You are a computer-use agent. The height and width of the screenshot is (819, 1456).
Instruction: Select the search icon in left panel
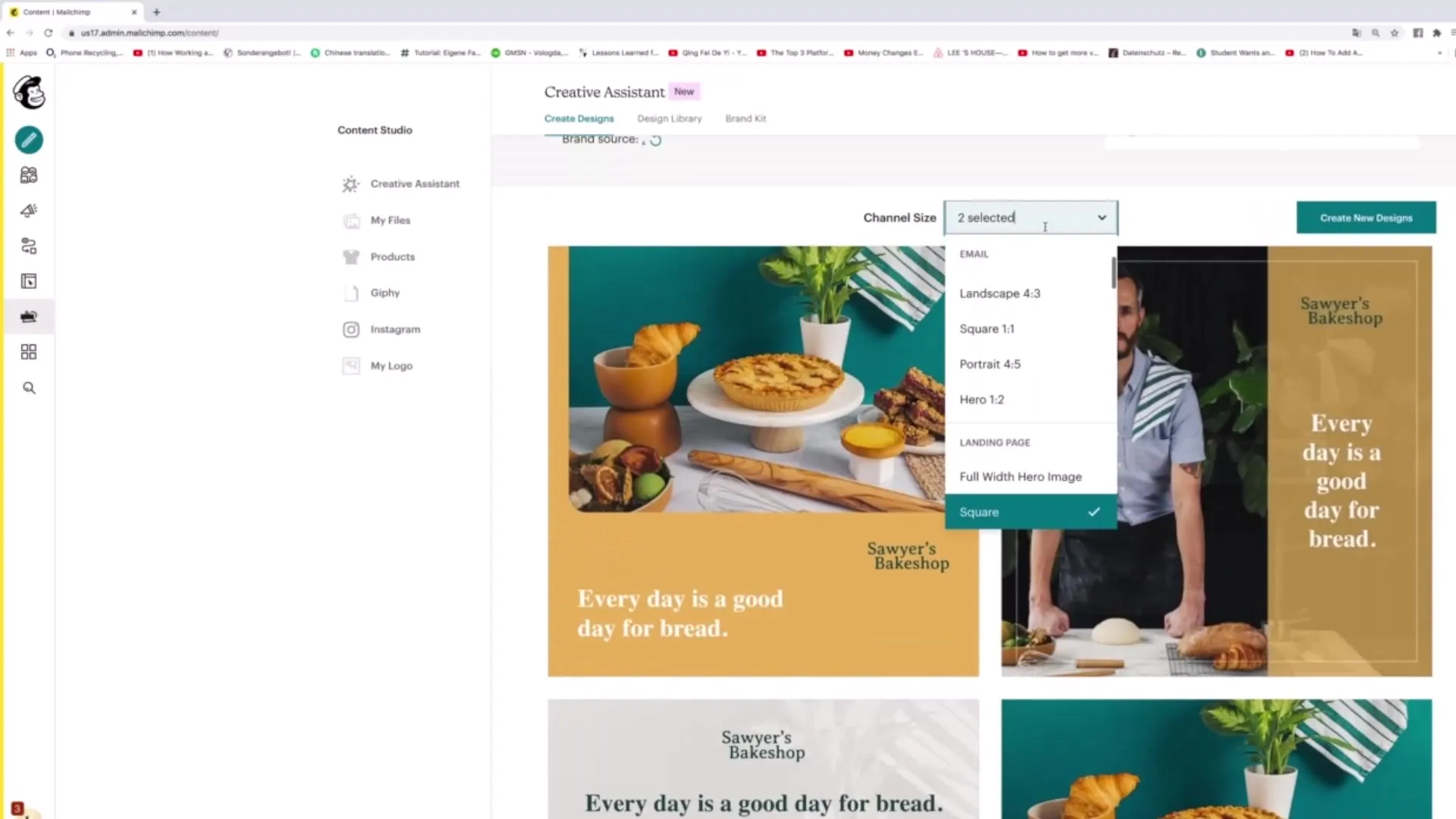(x=29, y=388)
